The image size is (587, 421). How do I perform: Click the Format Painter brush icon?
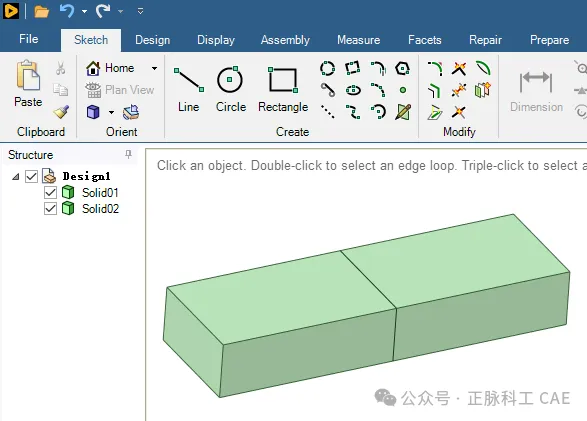click(61, 112)
